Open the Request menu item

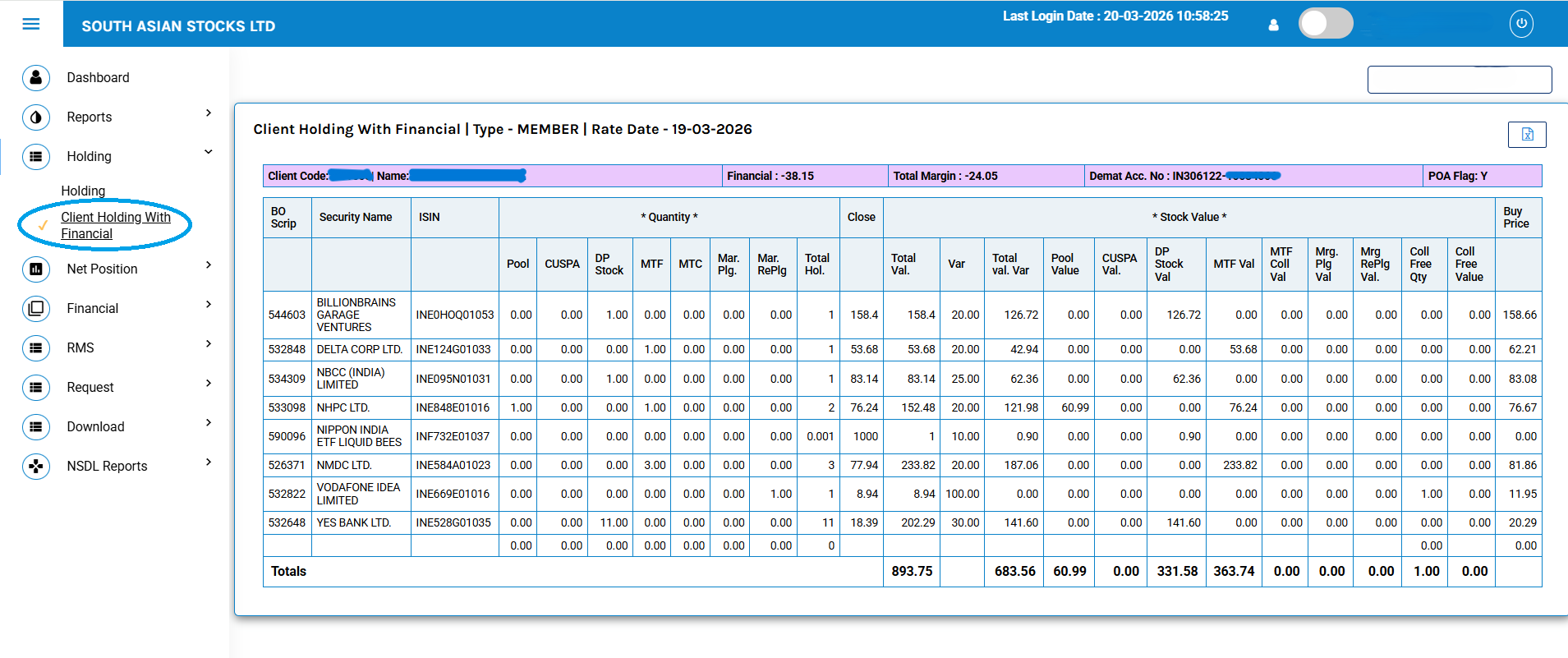[x=90, y=387]
